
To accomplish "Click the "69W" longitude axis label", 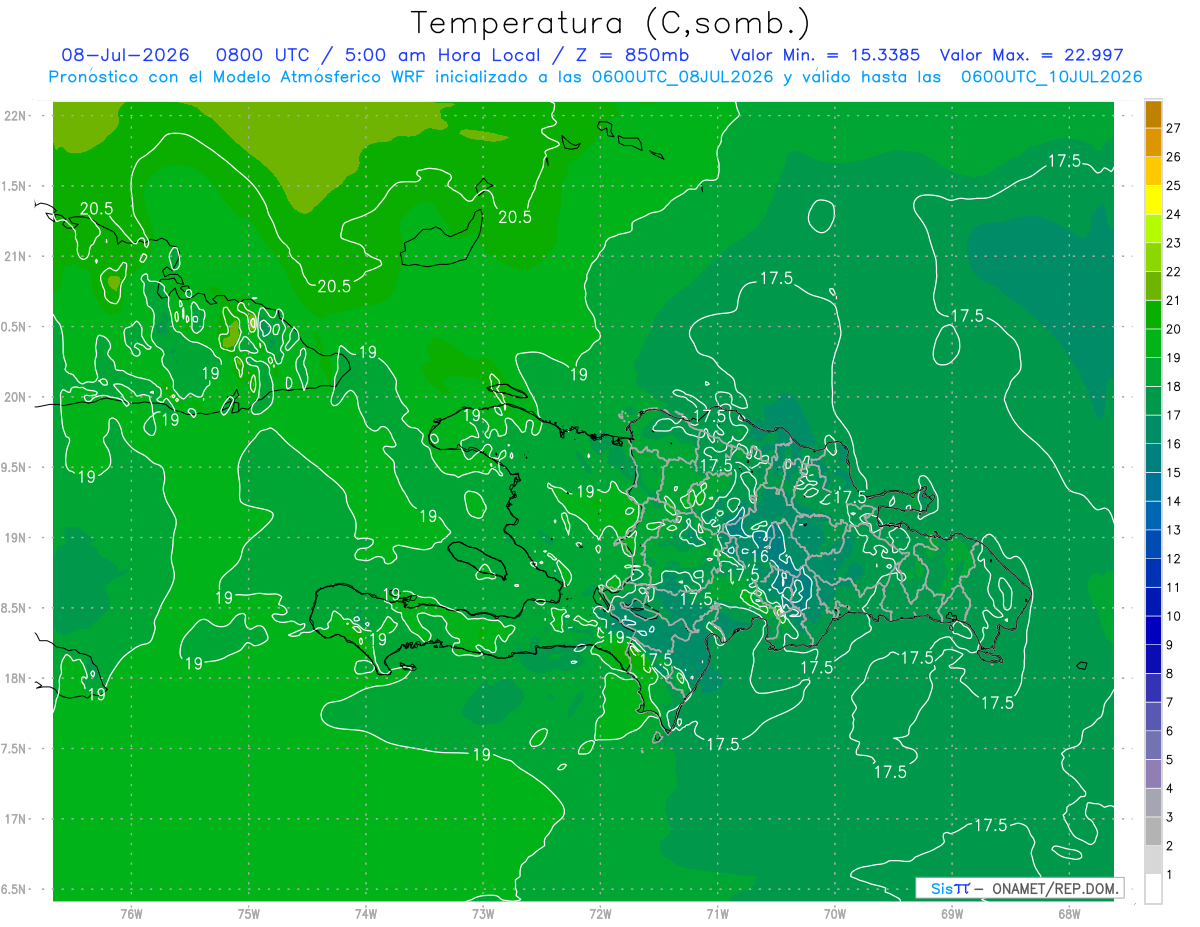I will pyautogui.click(x=952, y=913).
